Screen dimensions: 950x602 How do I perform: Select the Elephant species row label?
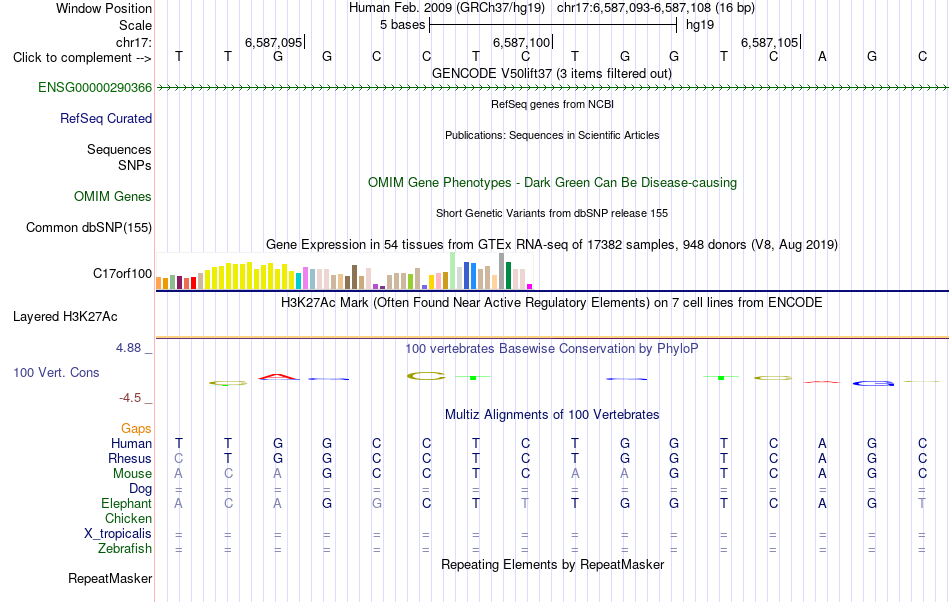tap(127, 504)
